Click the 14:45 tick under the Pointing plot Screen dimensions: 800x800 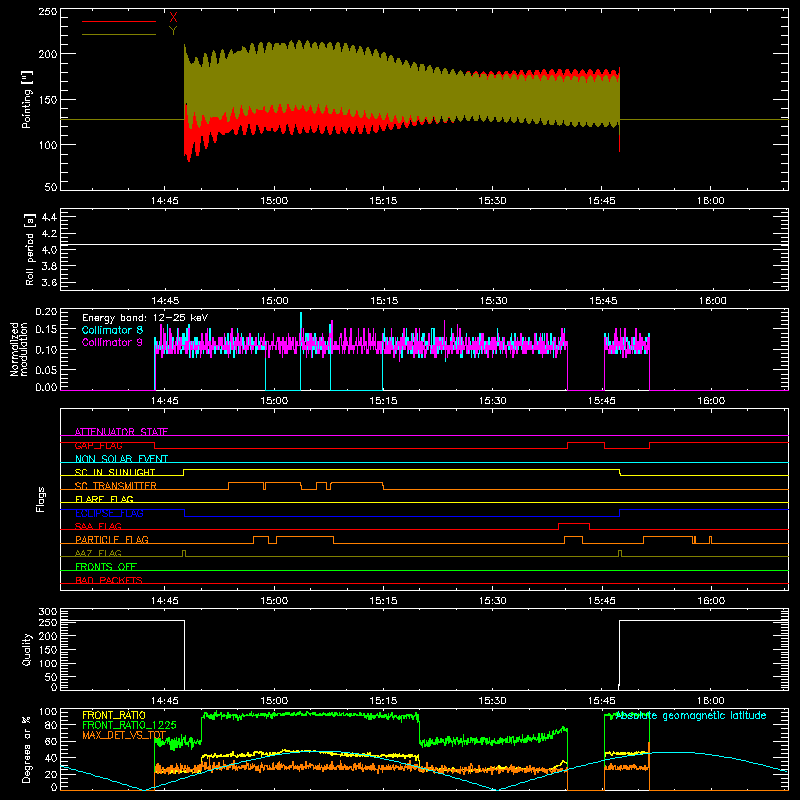coord(165,201)
